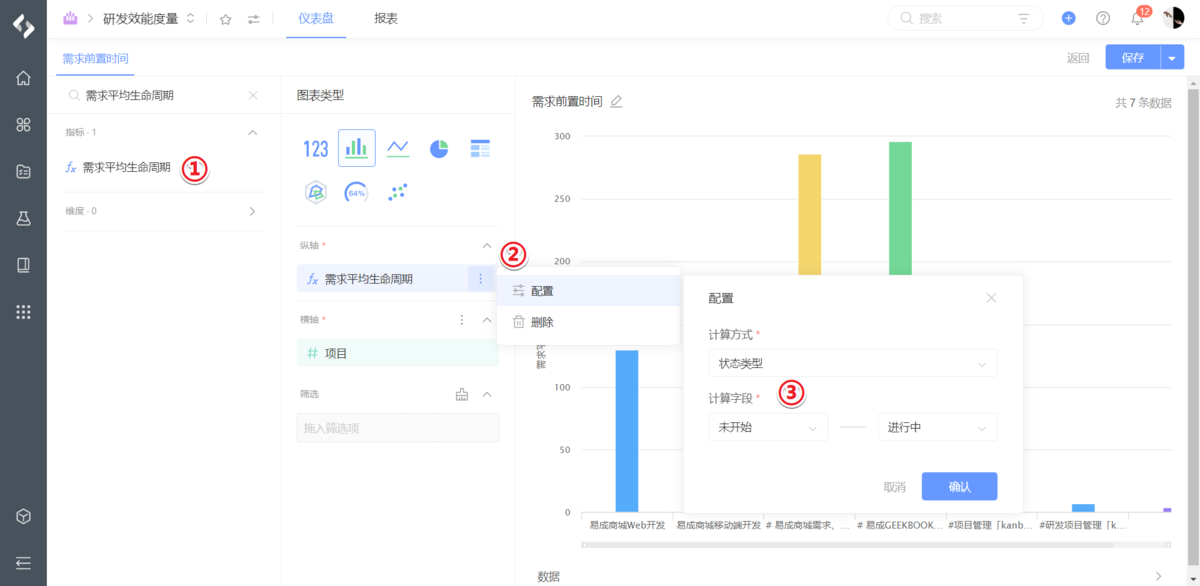Select the line chart type

pyautogui.click(x=398, y=148)
